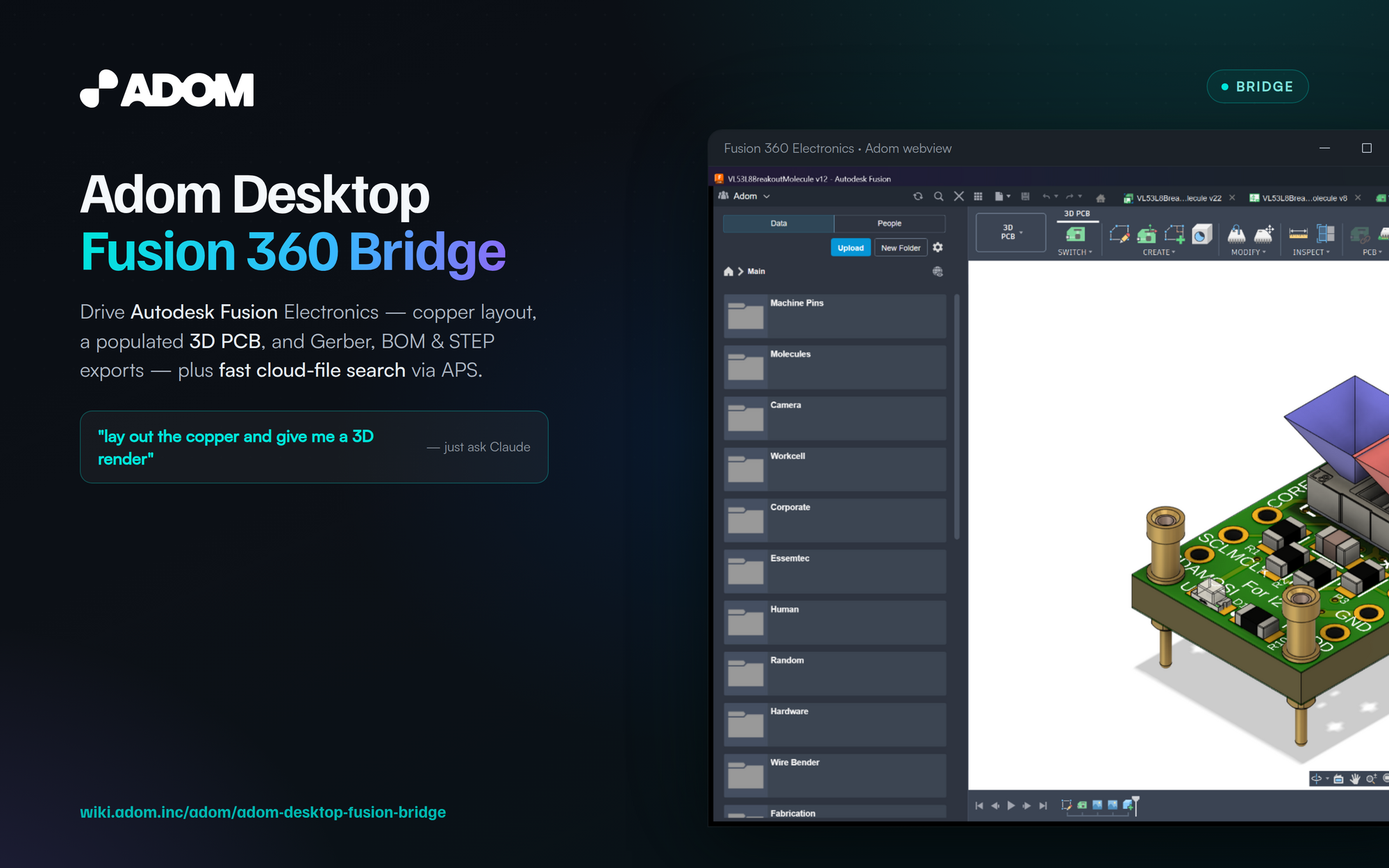
Task: Jump to the timeline start
Action: (x=979, y=806)
